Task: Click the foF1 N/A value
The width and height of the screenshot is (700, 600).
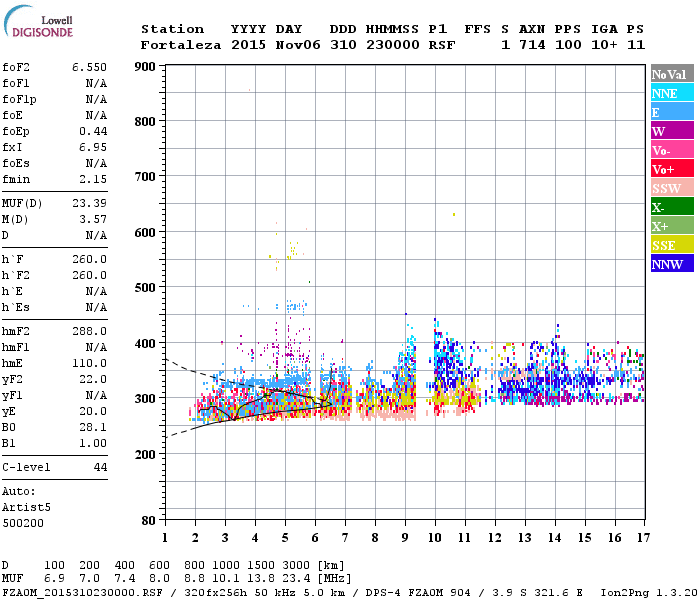Action: 96,83
